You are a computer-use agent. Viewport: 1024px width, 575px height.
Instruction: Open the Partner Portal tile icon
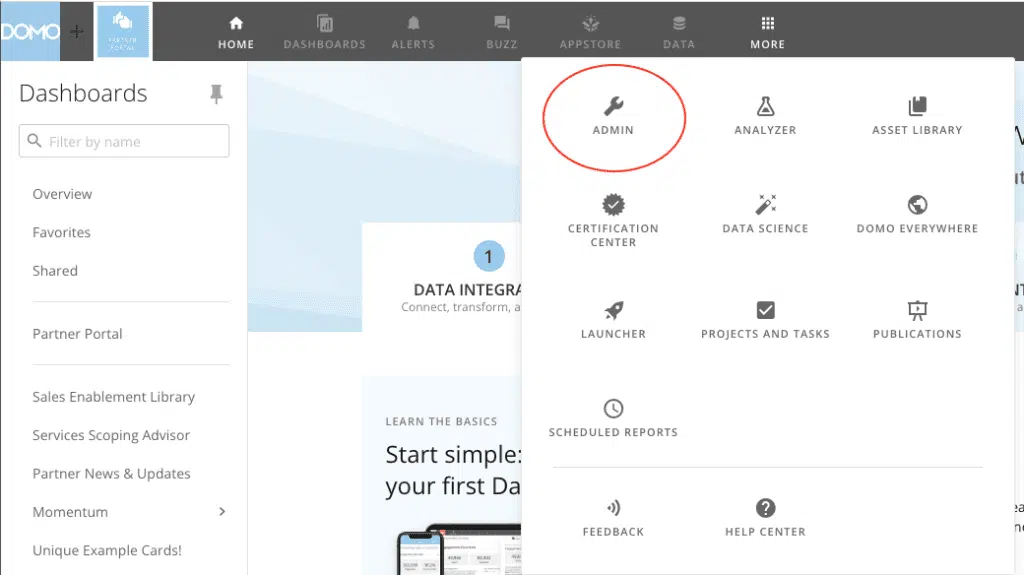click(123, 31)
